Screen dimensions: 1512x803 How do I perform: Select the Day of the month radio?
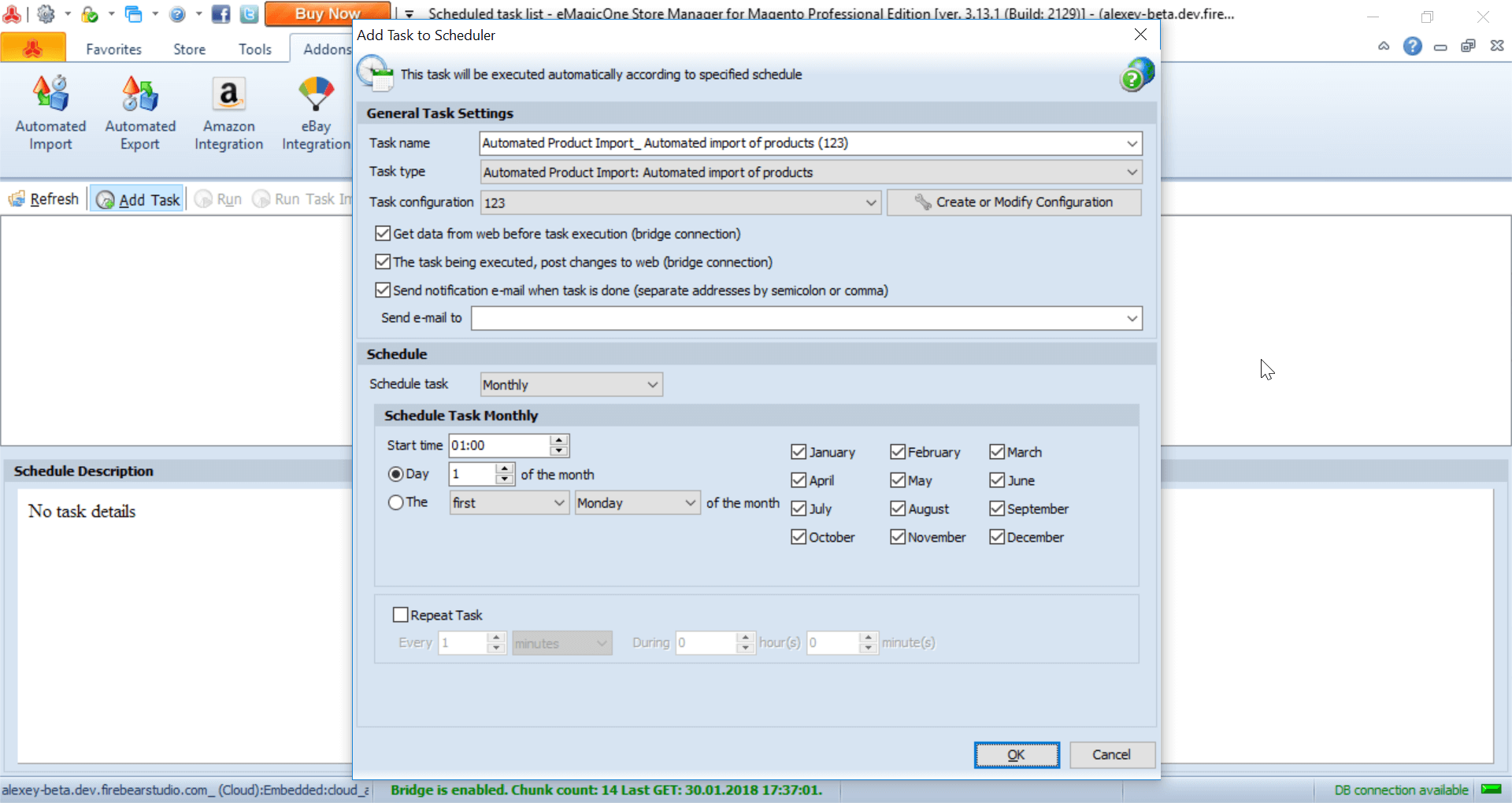click(x=396, y=474)
